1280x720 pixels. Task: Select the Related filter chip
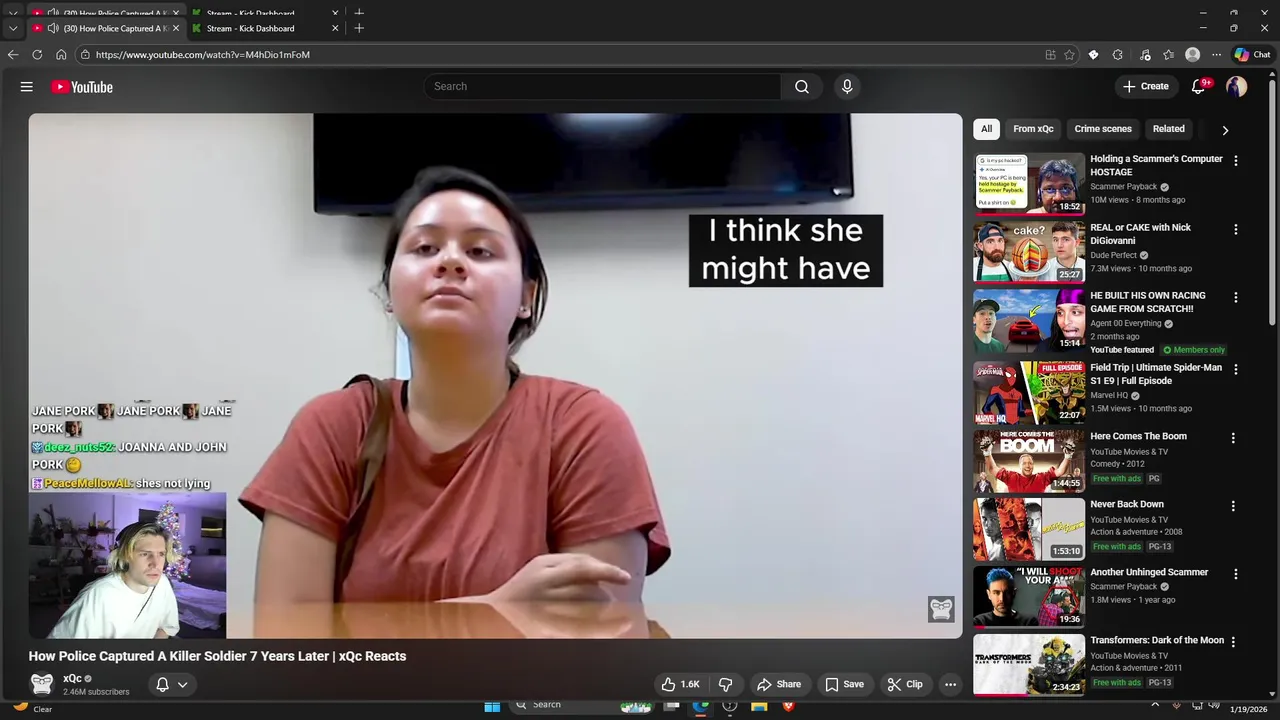tap(1168, 129)
